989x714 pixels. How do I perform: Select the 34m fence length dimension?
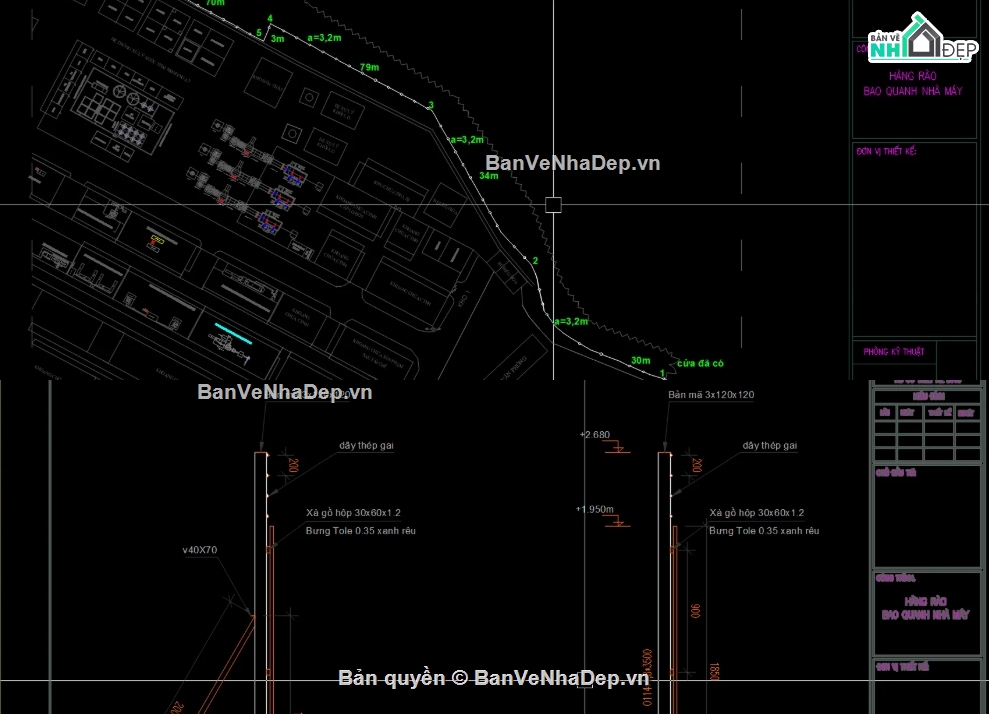coord(488,175)
